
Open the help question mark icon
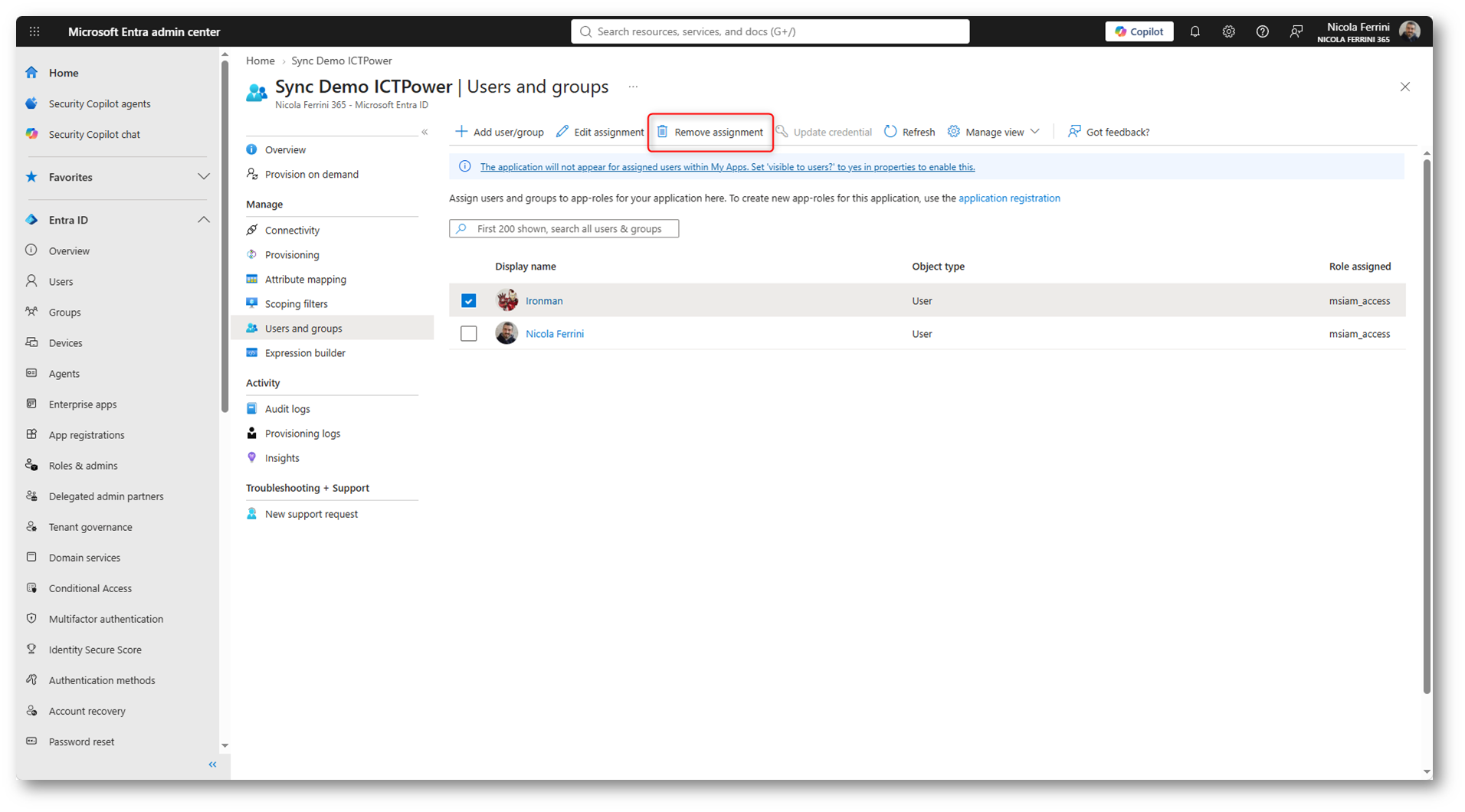click(x=1262, y=31)
